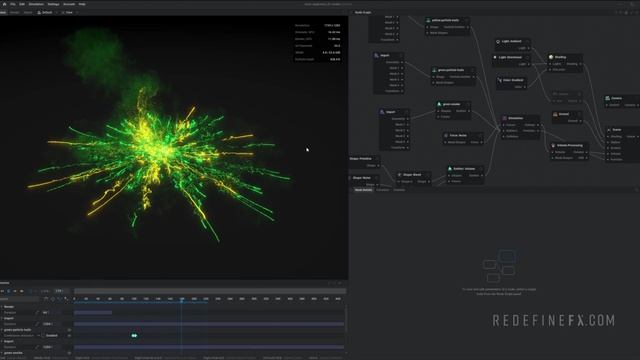Toggle the Enabled checkbox in the timeline
Screen dimensions: 640x360
(x=43, y=336)
